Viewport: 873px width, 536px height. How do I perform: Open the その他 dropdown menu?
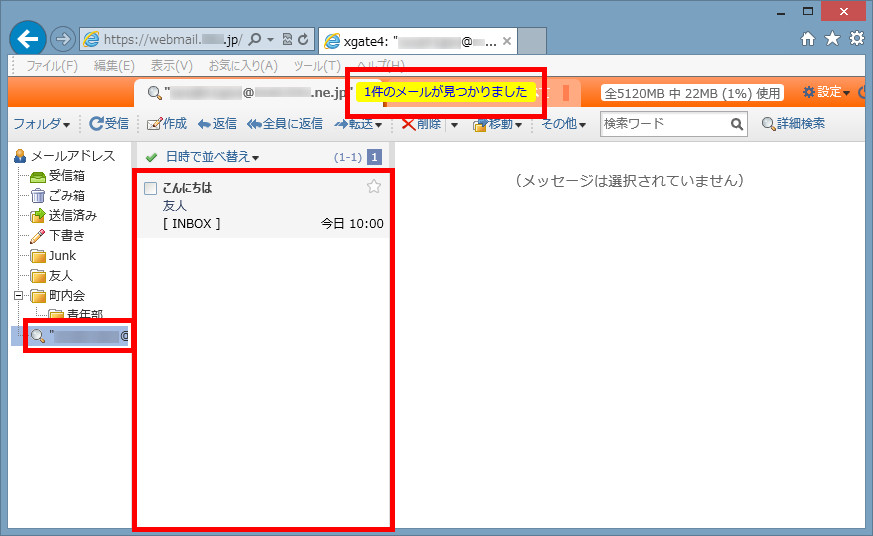(563, 124)
